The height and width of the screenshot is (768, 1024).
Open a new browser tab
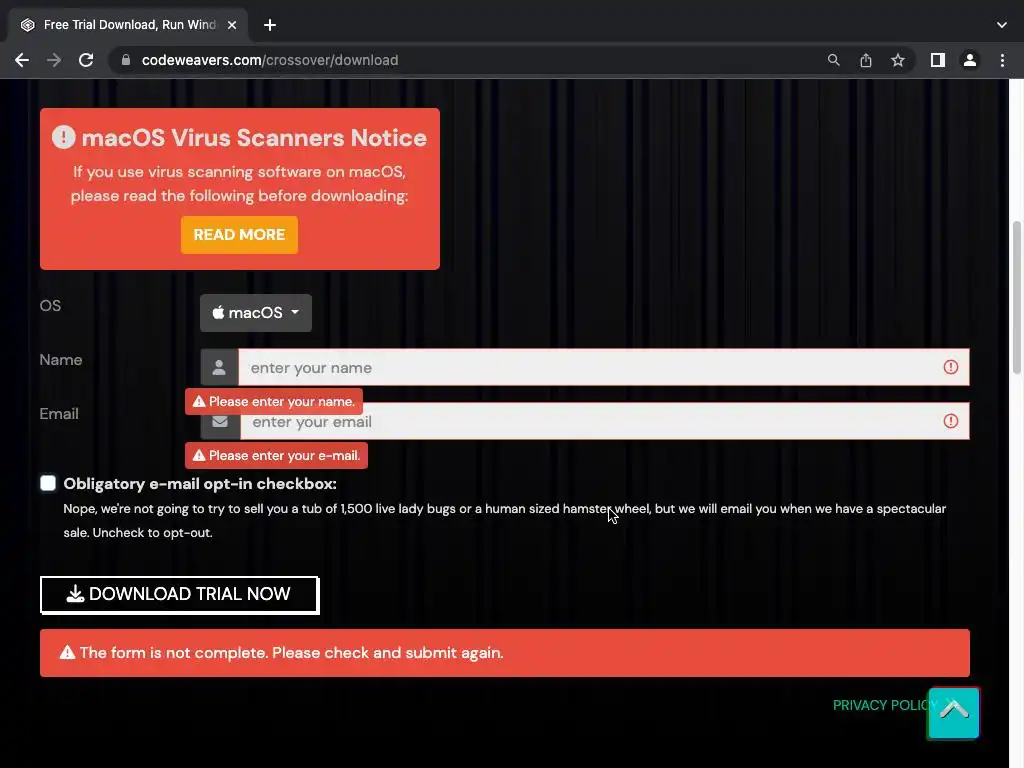tap(270, 25)
